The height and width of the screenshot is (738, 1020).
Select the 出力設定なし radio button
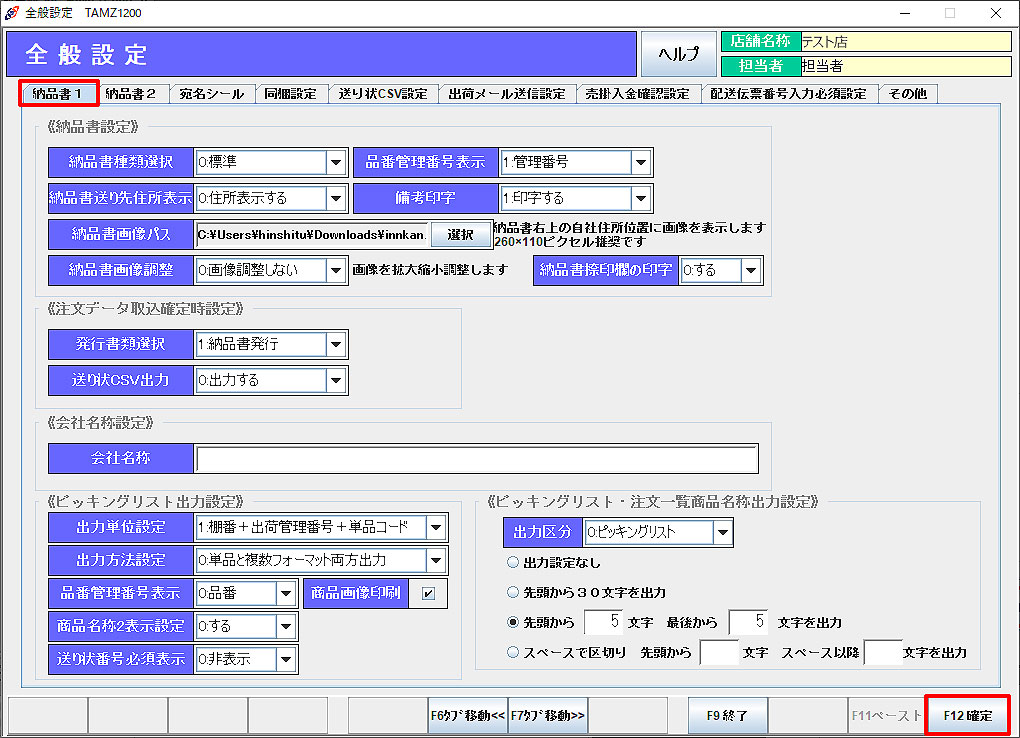512,562
